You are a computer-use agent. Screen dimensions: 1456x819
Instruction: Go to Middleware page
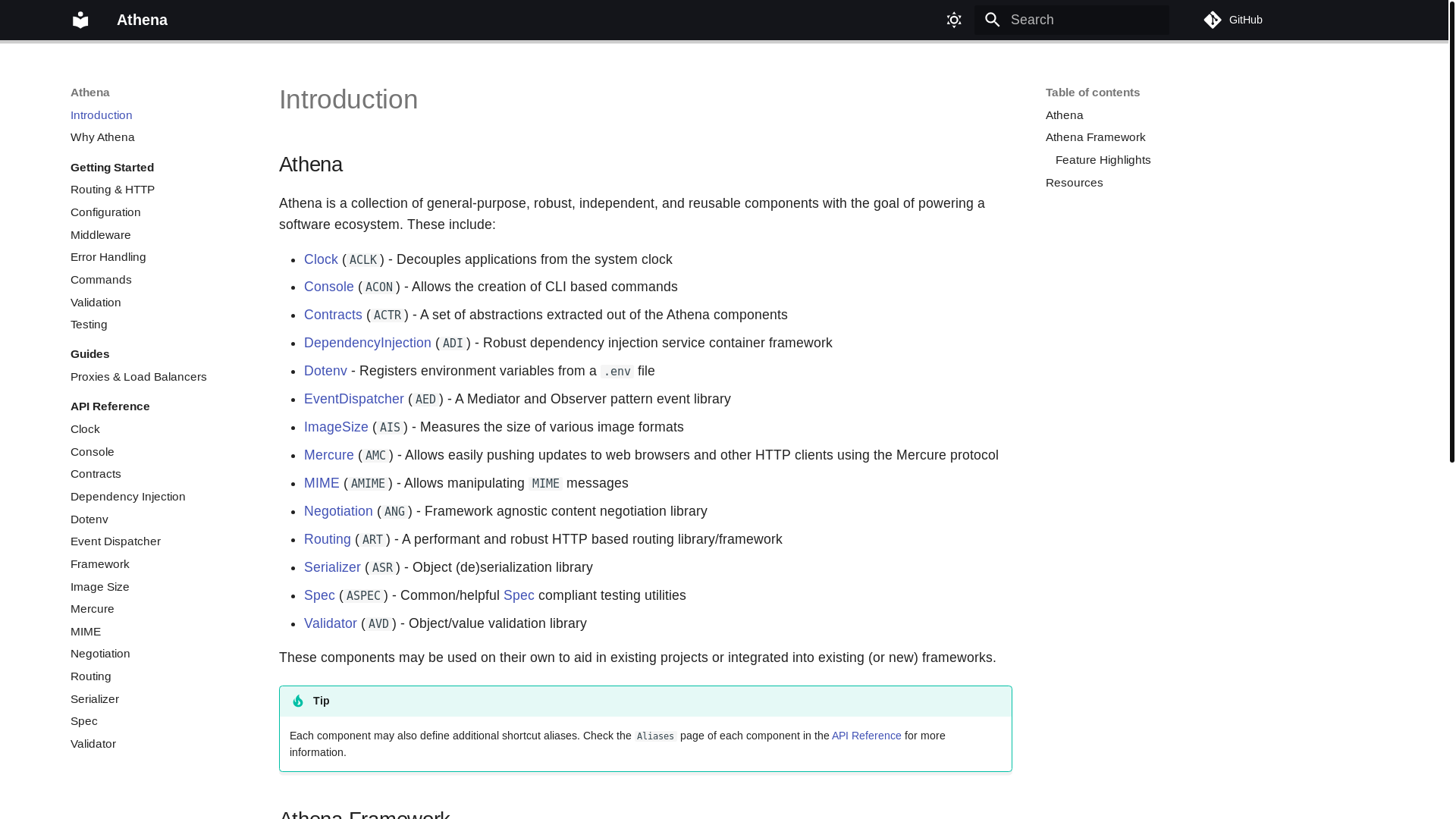101,235
